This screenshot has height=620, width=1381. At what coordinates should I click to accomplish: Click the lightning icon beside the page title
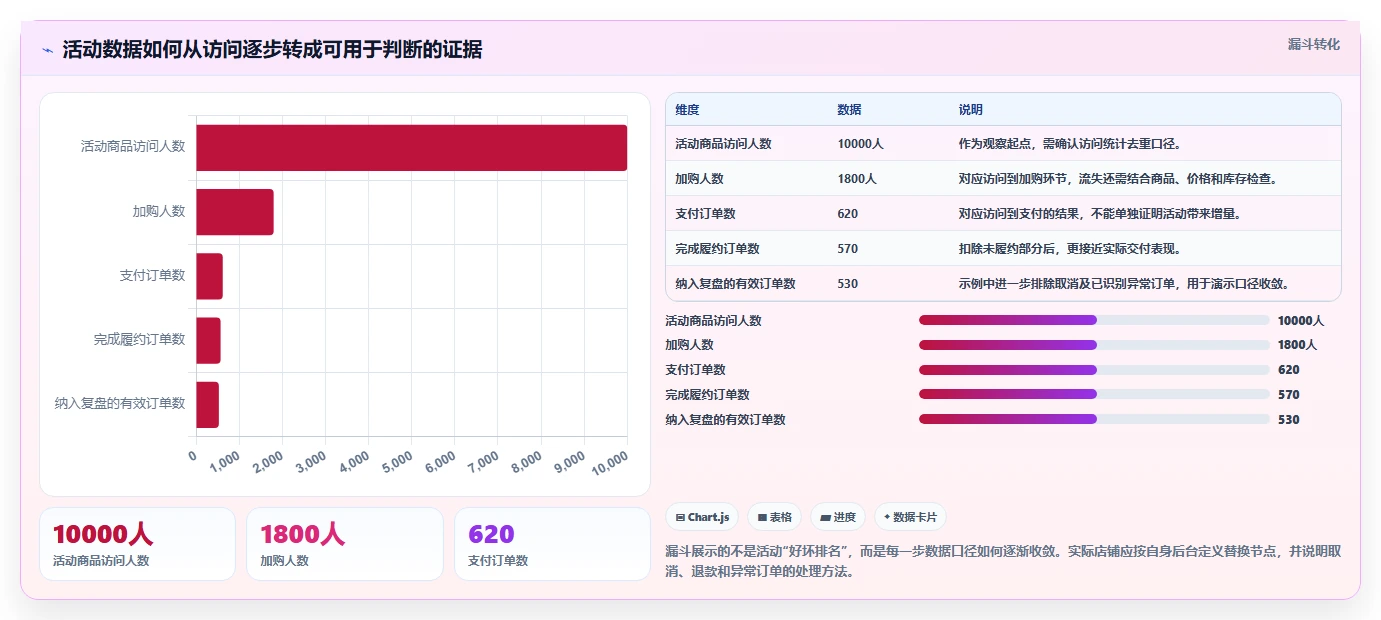pos(47,50)
